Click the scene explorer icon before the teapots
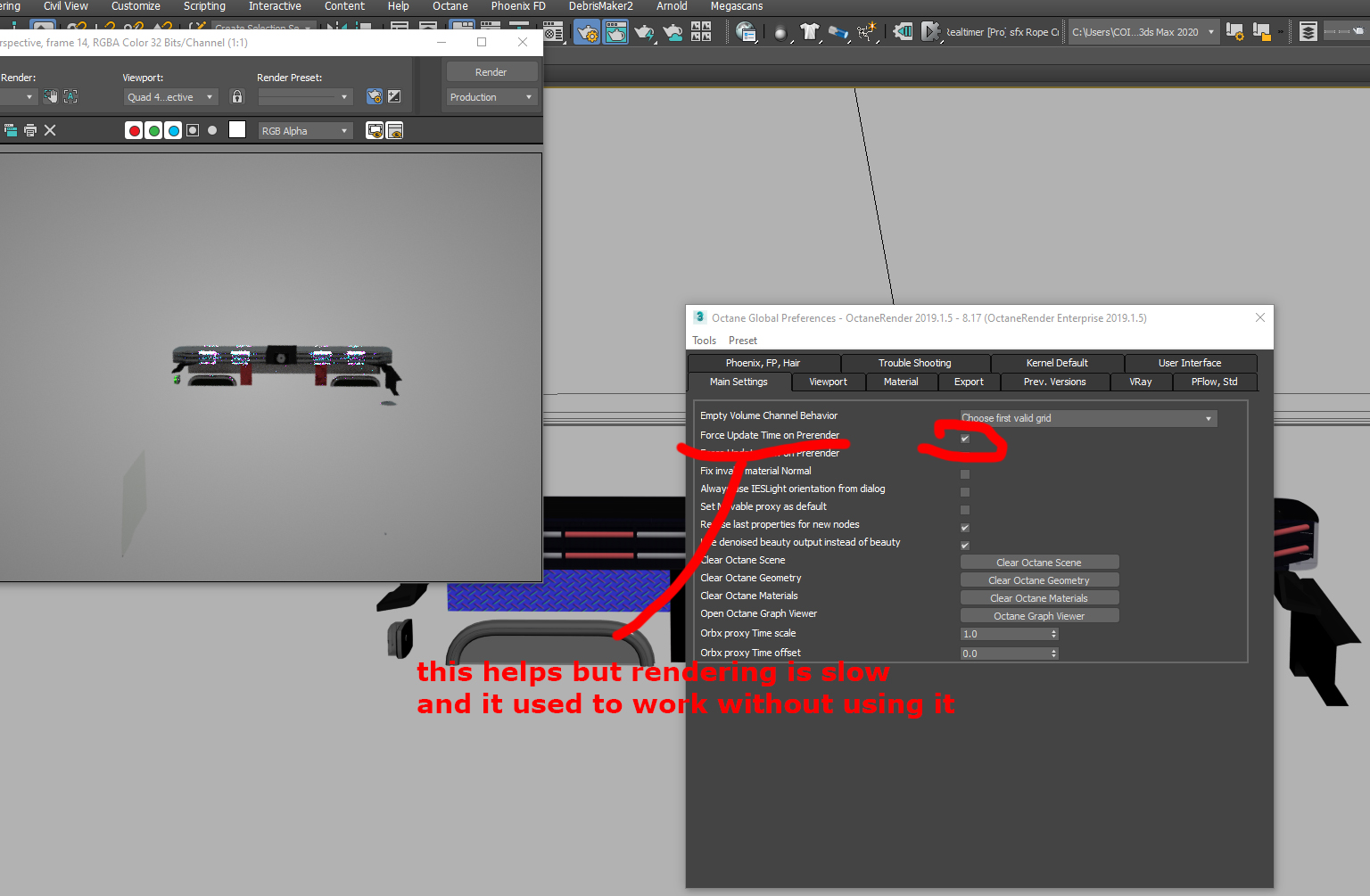 (553, 33)
